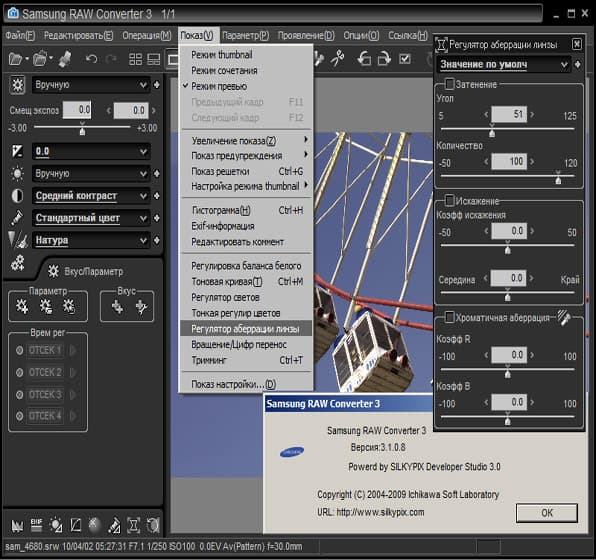The image size is (596, 560).
Task: Rotate image left using toolbar icon
Action: 364,59
